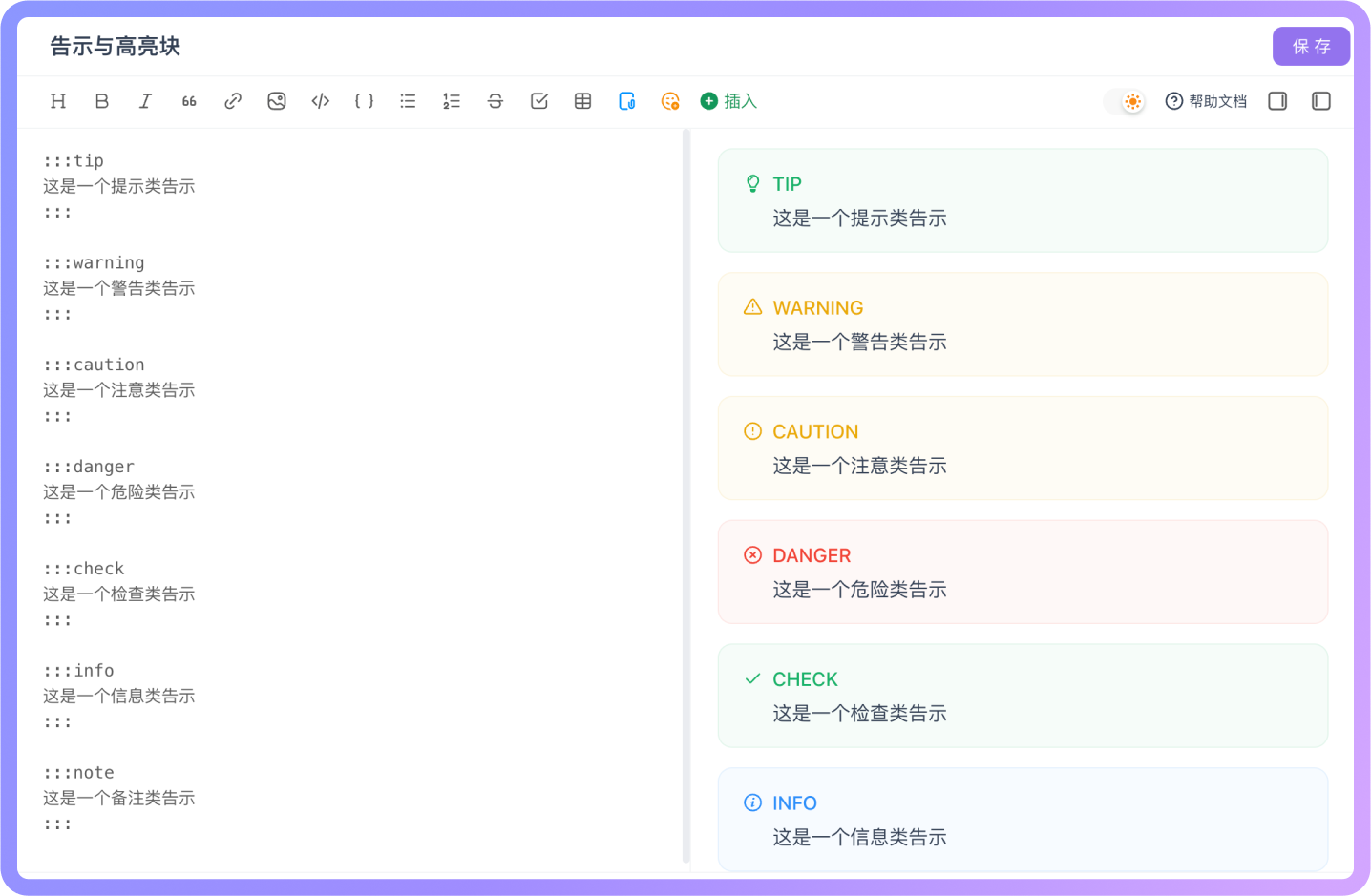Open the orange emoji picker icon

tap(670, 101)
